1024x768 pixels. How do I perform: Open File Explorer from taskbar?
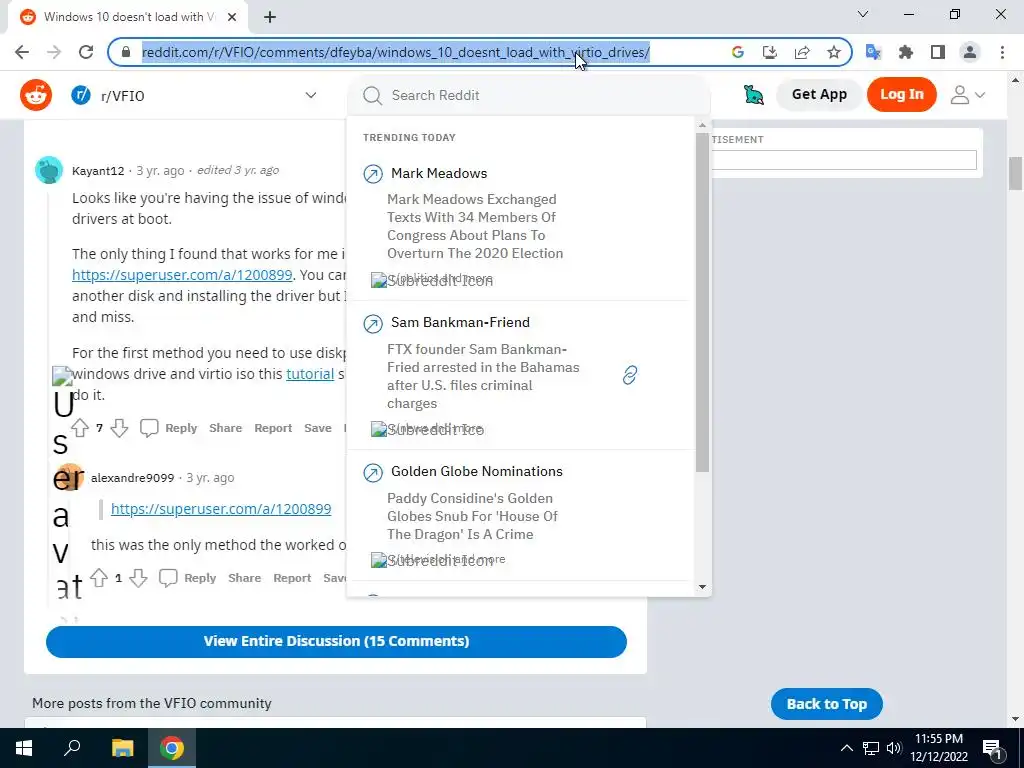point(122,748)
